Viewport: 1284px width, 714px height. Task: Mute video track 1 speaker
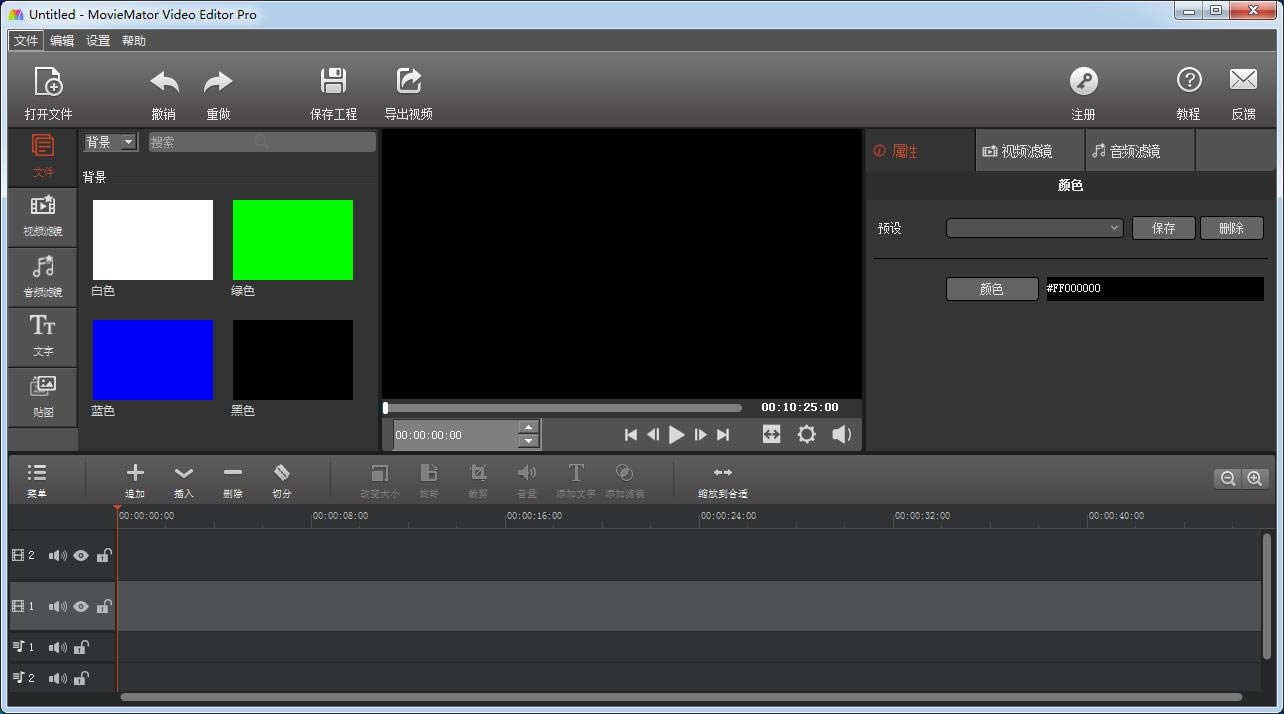coord(58,606)
